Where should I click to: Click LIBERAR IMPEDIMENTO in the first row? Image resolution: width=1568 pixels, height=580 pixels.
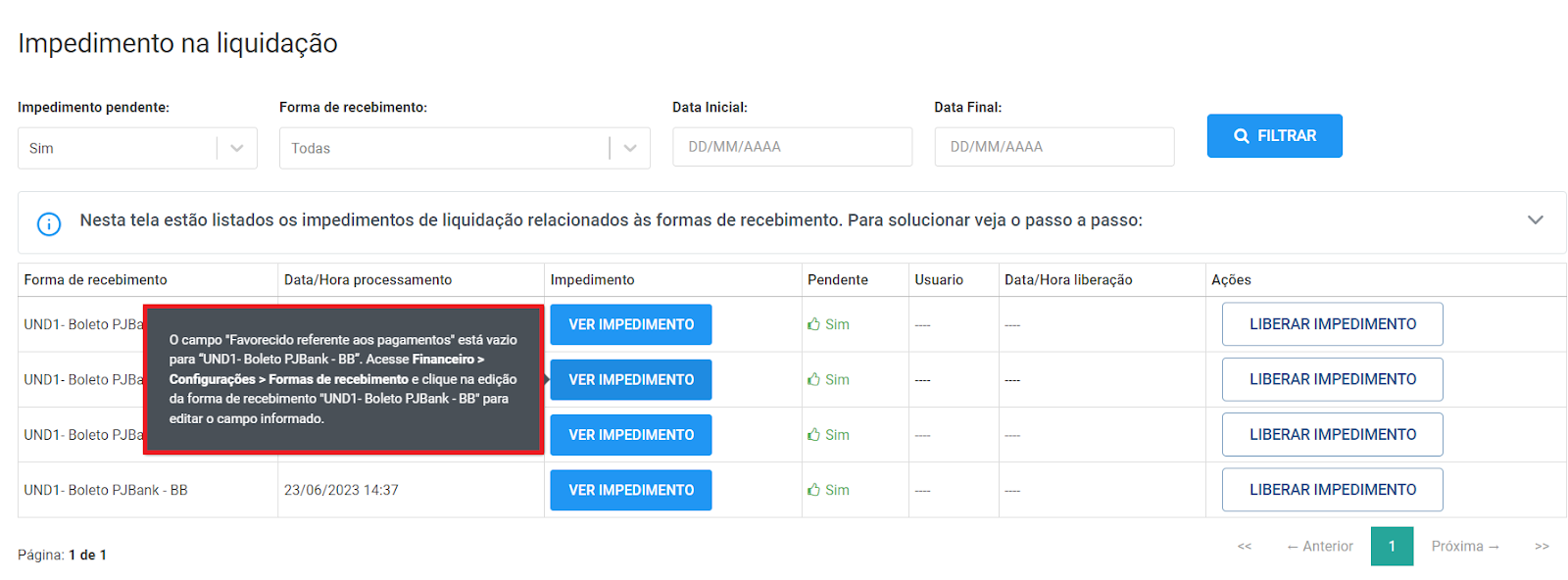click(x=1333, y=324)
